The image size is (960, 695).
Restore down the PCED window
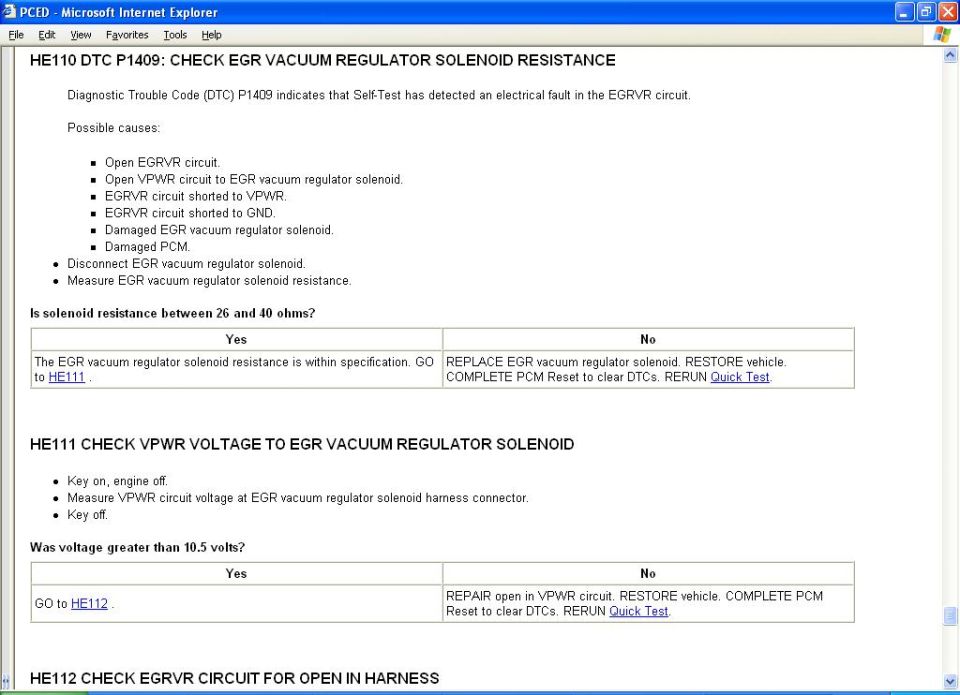point(926,12)
